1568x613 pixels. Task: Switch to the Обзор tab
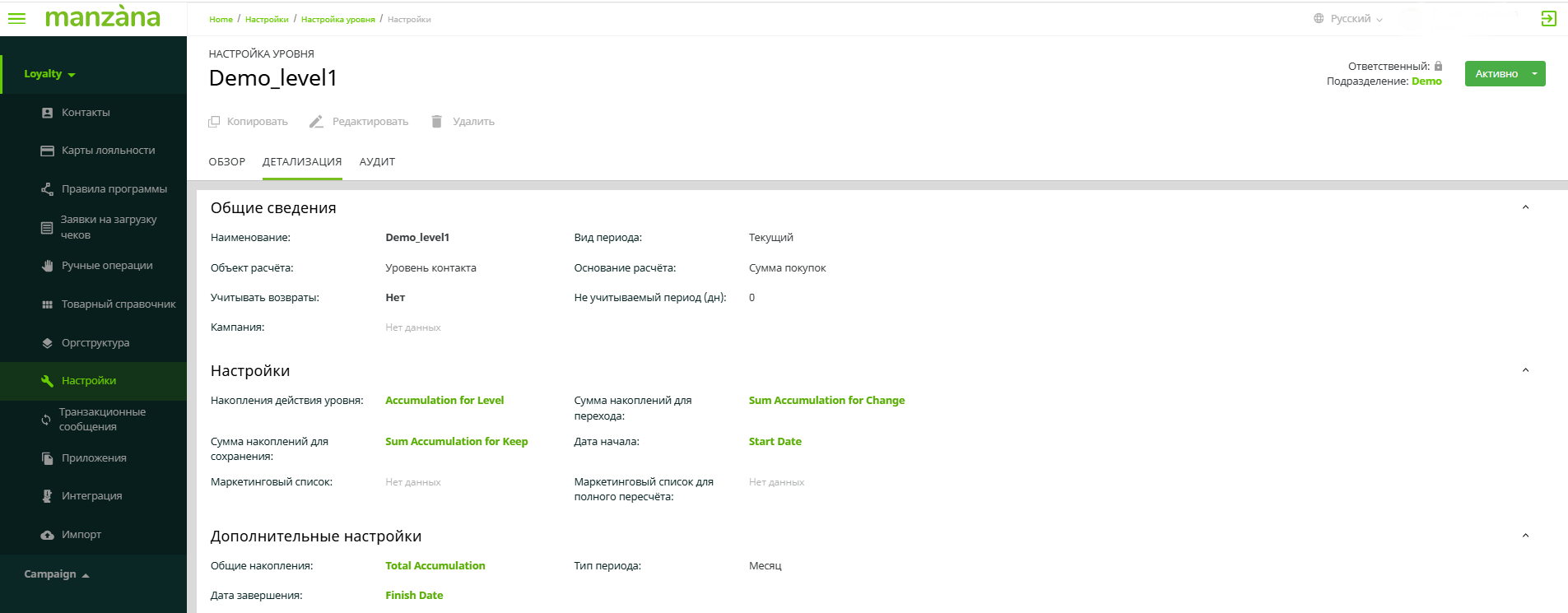pos(226,162)
